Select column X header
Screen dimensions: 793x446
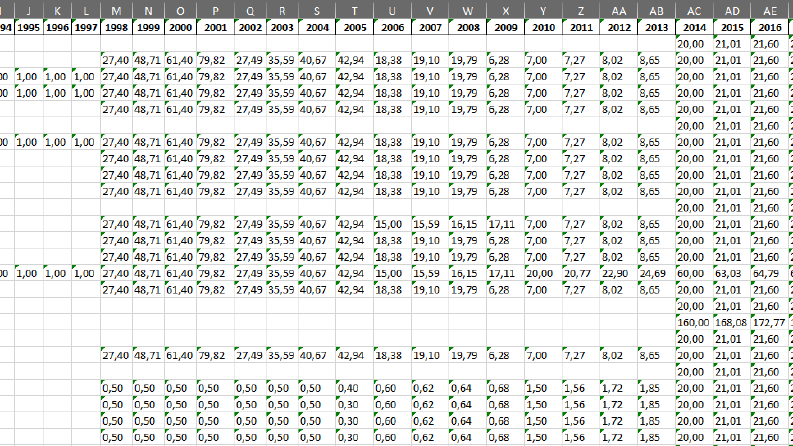[x=506, y=11]
